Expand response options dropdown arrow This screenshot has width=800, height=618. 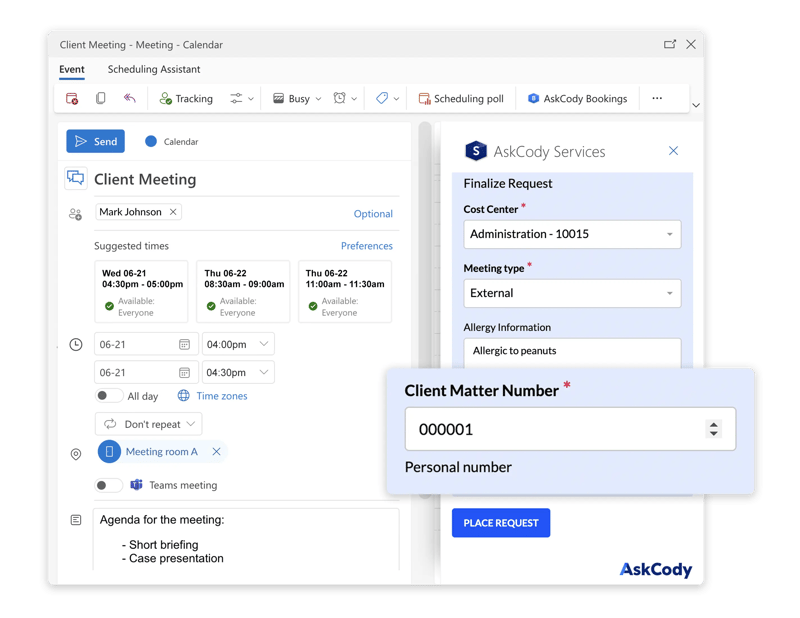(251, 99)
